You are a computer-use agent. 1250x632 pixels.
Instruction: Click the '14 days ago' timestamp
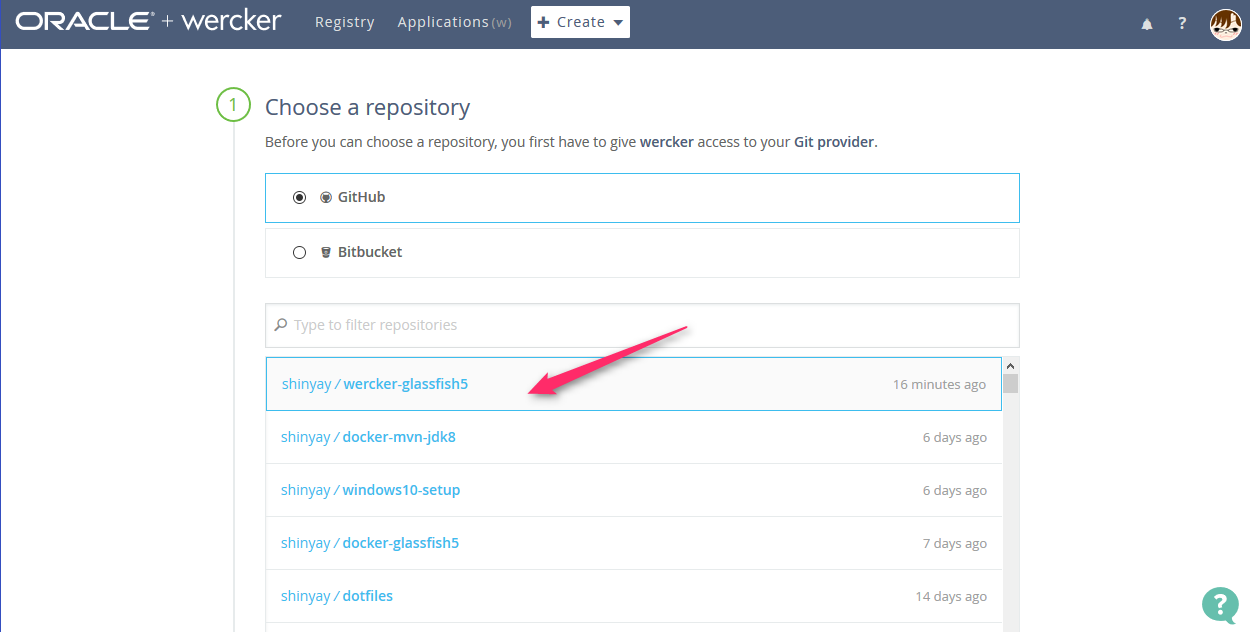(951, 596)
